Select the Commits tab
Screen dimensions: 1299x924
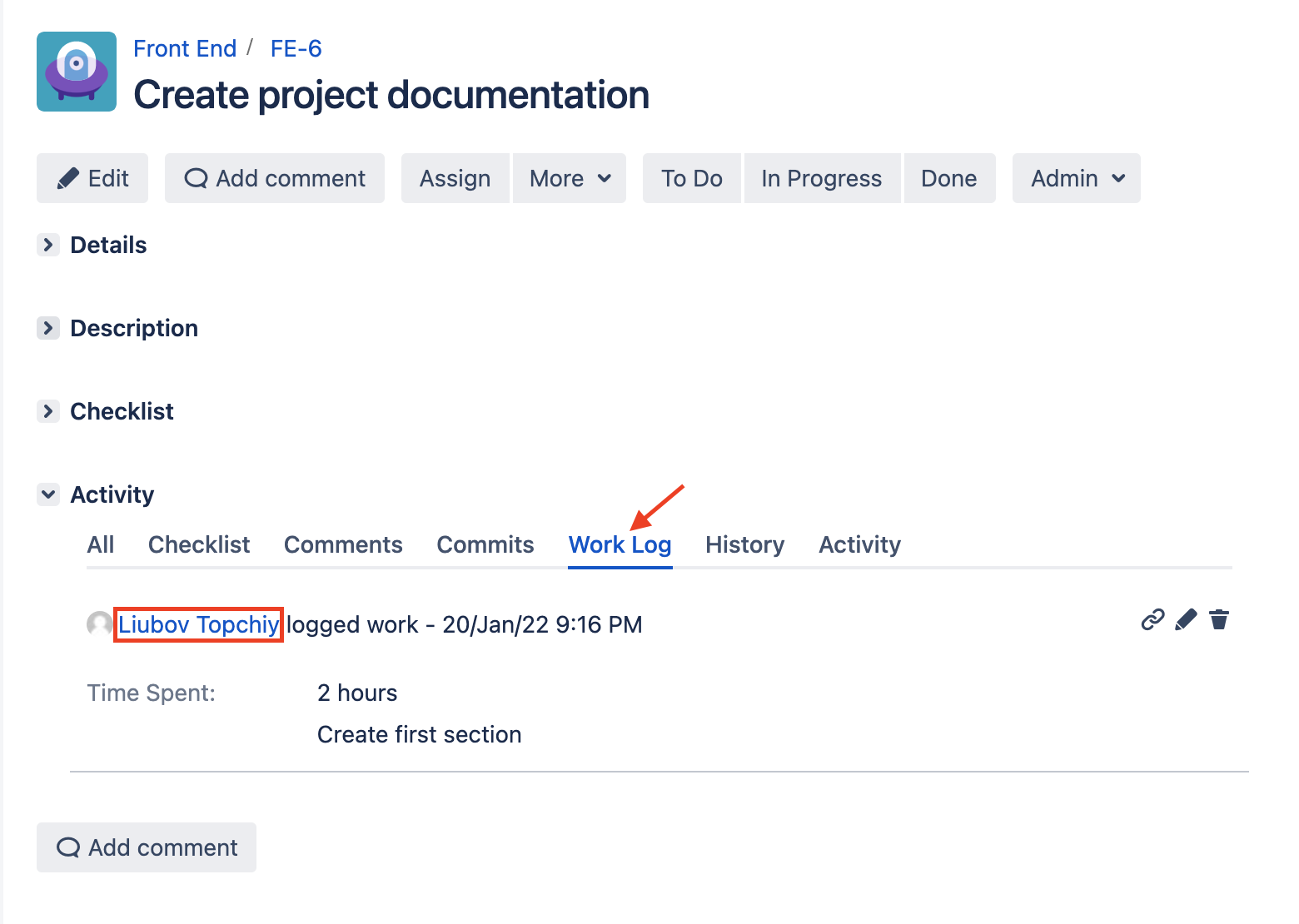(x=485, y=544)
